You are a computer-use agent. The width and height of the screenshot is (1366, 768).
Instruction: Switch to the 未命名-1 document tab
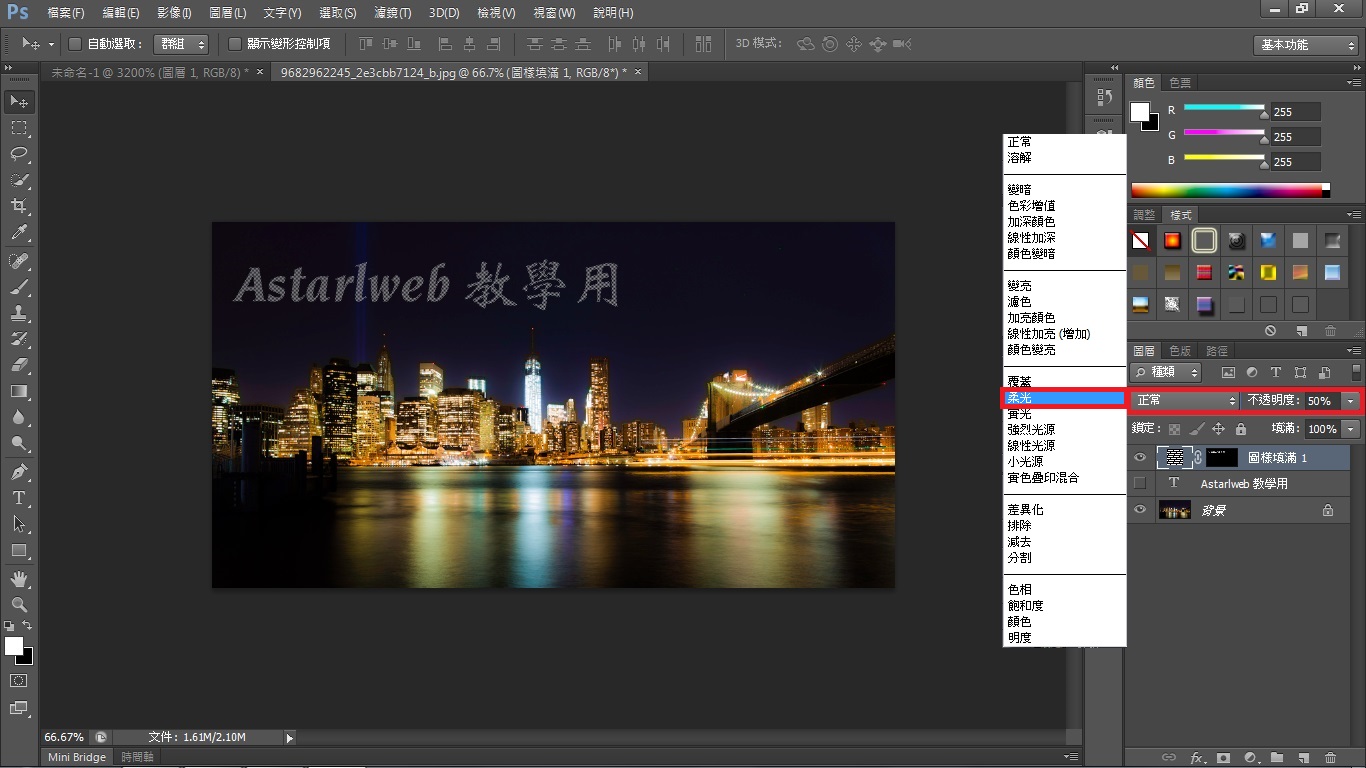point(149,72)
